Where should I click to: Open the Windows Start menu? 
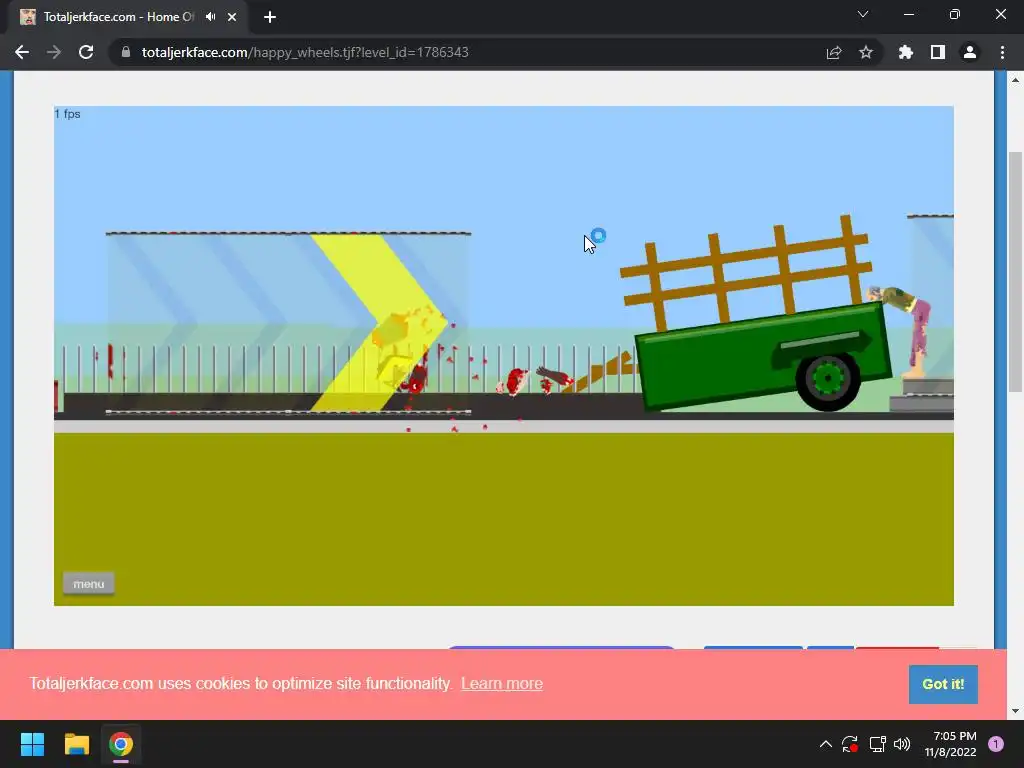tap(32, 744)
